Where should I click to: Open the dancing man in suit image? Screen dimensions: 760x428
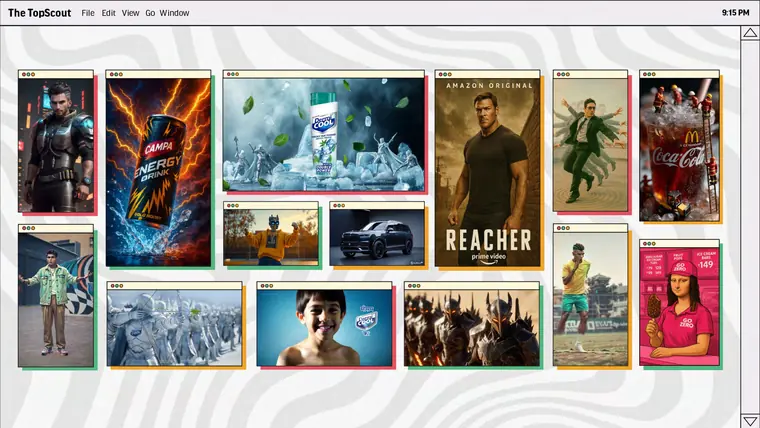[590, 145]
